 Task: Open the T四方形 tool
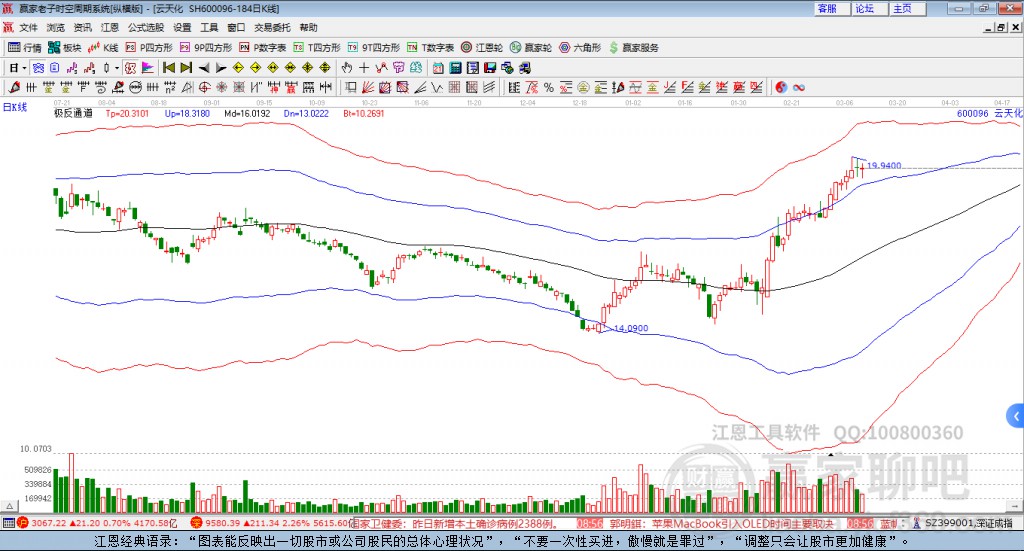(x=317, y=48)
